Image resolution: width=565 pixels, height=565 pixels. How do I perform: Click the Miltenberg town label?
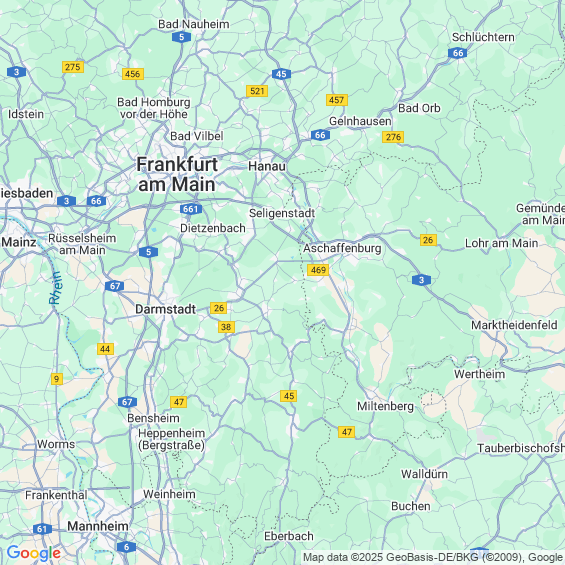(385, 406)
